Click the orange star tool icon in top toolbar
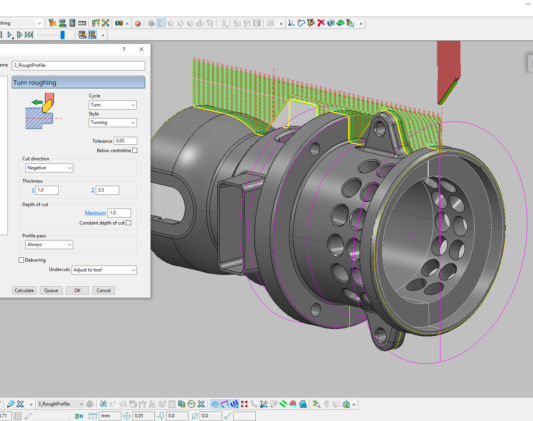Viewport: 533px width, 421px height. (52, 23)
